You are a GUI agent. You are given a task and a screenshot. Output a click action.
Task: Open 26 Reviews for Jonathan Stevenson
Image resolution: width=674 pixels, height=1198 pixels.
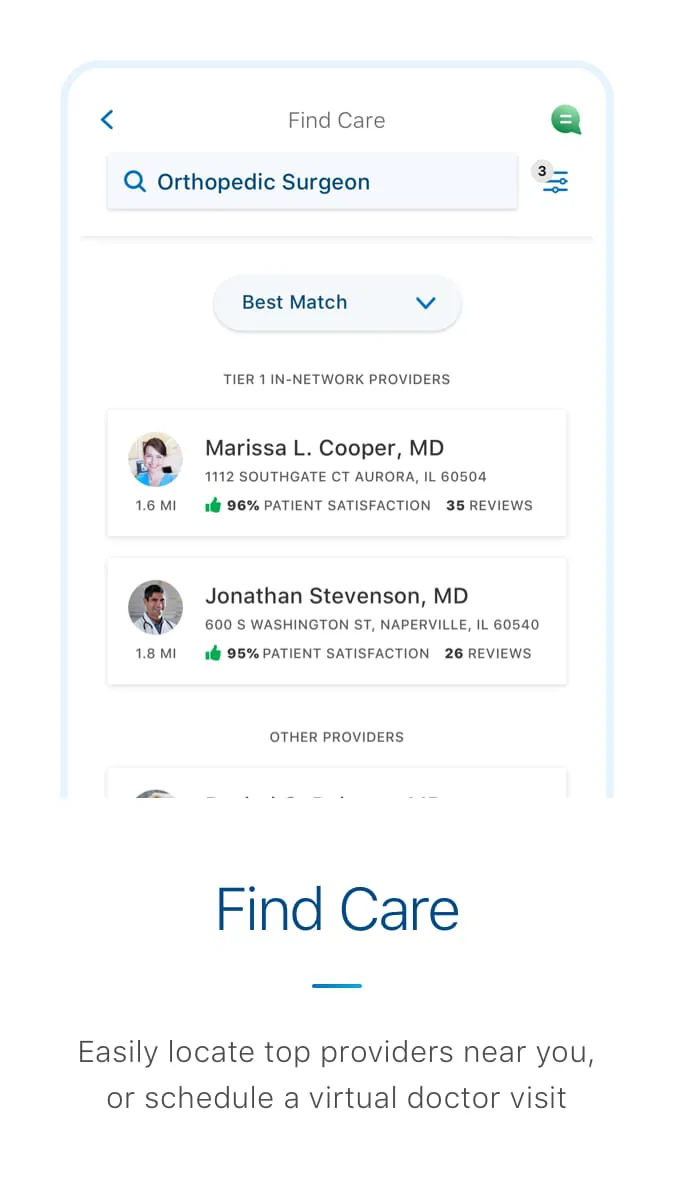pos(489,653)
